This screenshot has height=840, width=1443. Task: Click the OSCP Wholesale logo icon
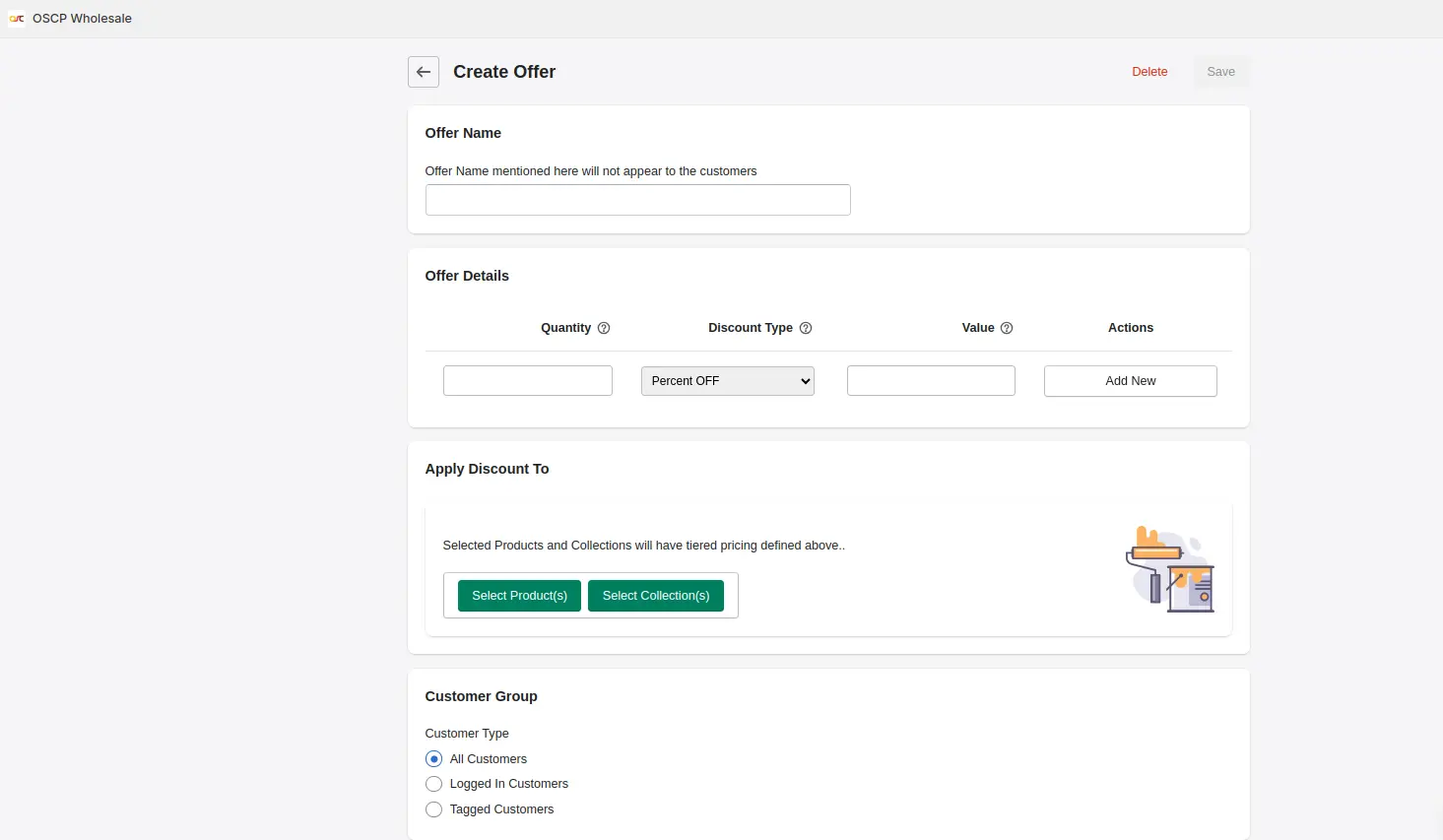[x=17, y=19]
